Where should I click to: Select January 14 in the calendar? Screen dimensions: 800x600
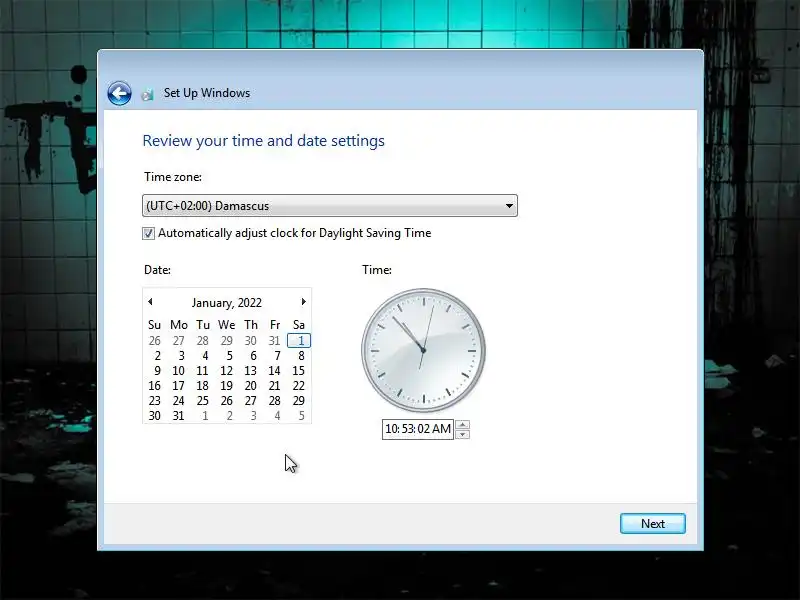point(274,371)
